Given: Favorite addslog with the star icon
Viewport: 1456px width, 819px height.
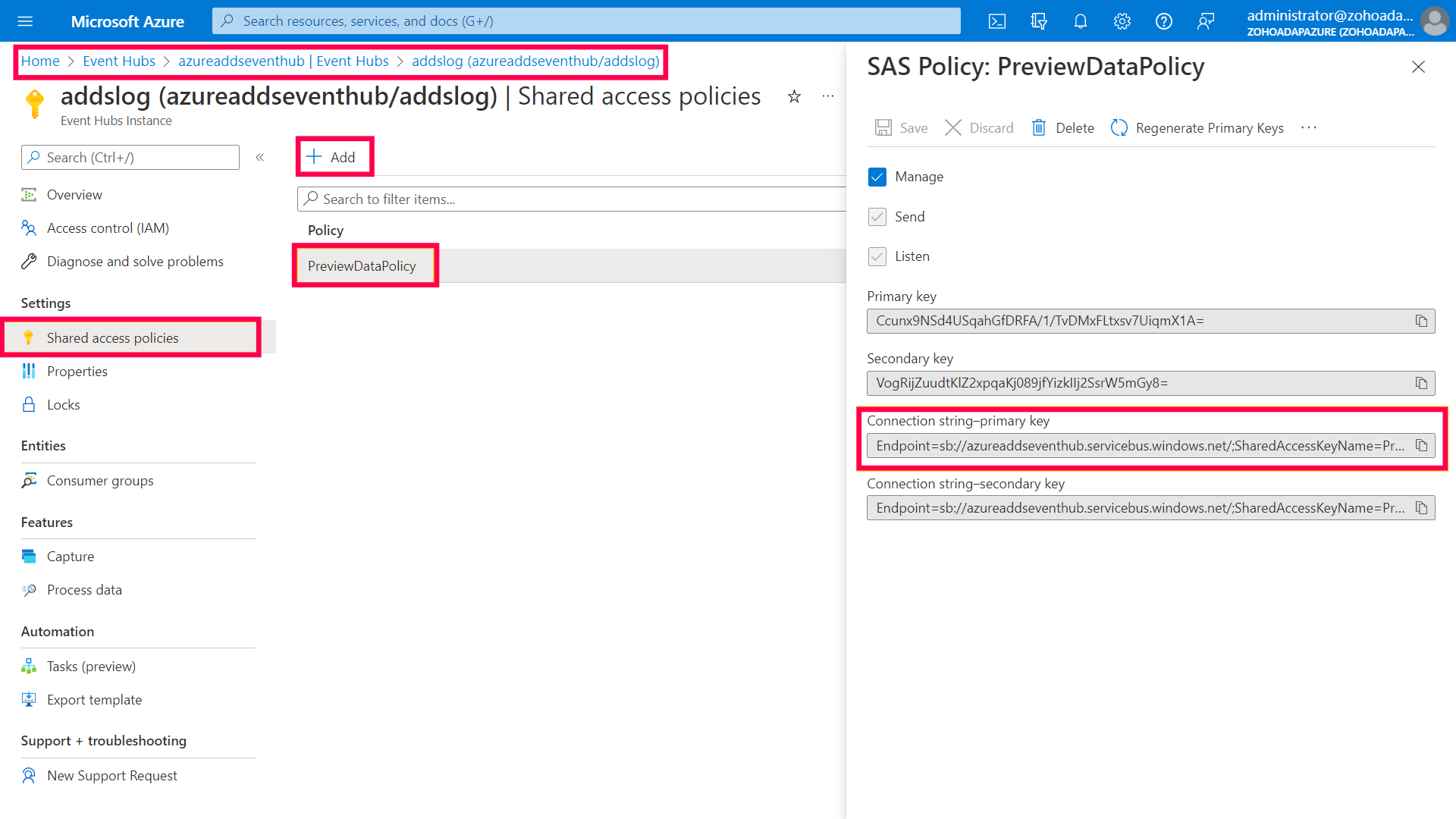Looking at the screenshot, I should click(x=793, y=97).
